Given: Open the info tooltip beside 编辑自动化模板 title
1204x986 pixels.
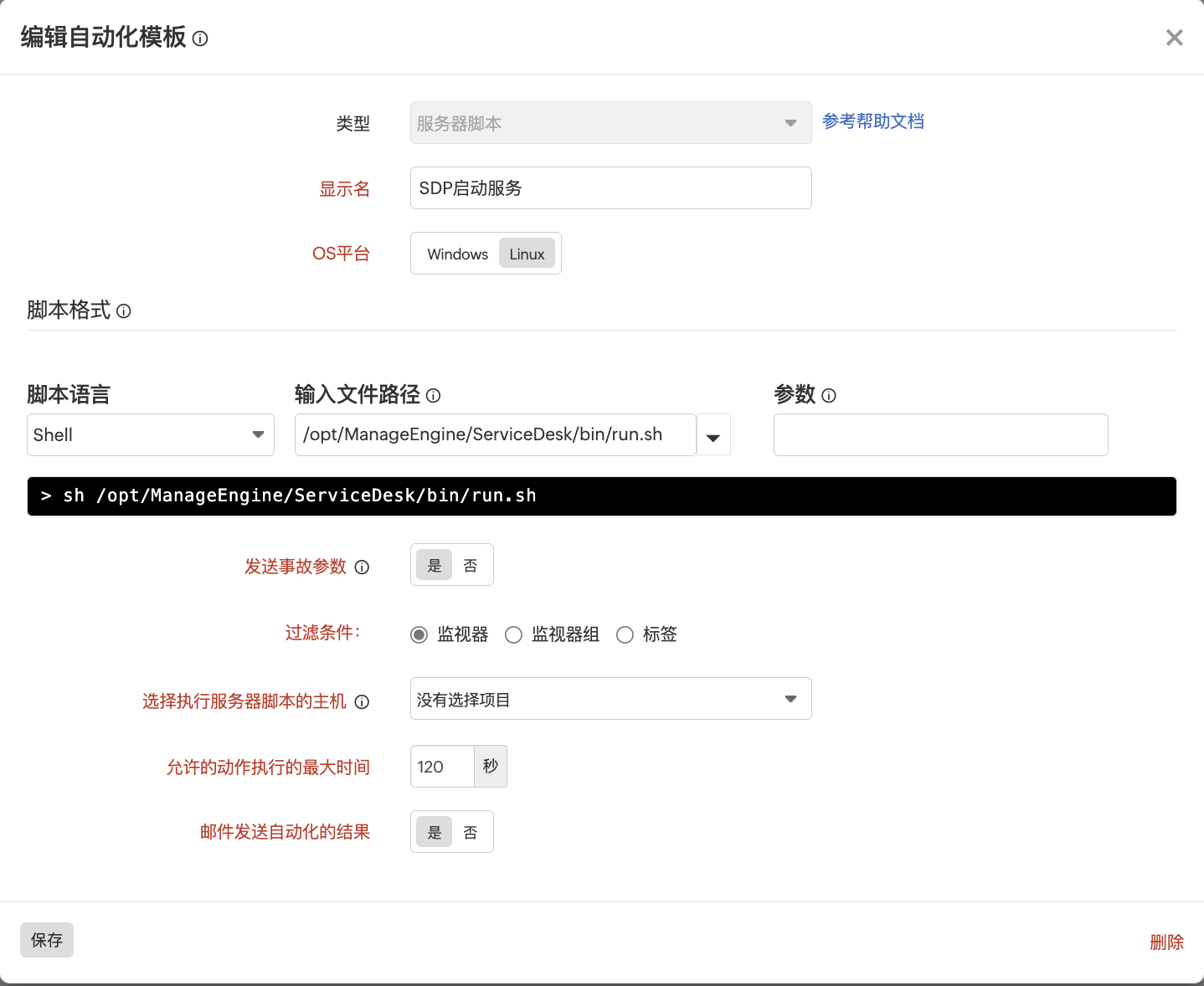Looking at the screenshot, I should 199,38.
